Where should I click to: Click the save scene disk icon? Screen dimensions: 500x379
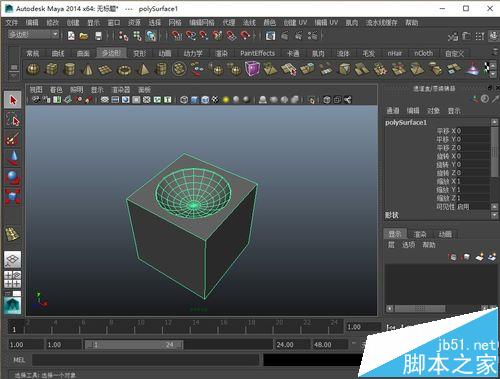pyautogui.click(x=98, y=36)
